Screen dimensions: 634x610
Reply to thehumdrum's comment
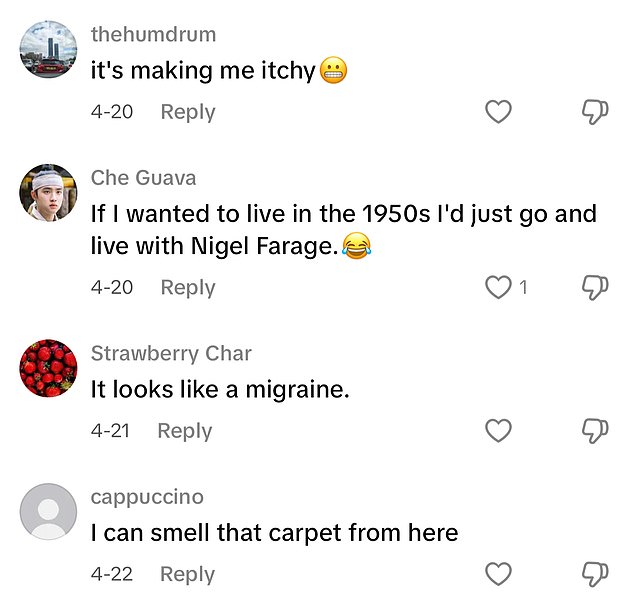pyautogui.click(x=188, y=112)
